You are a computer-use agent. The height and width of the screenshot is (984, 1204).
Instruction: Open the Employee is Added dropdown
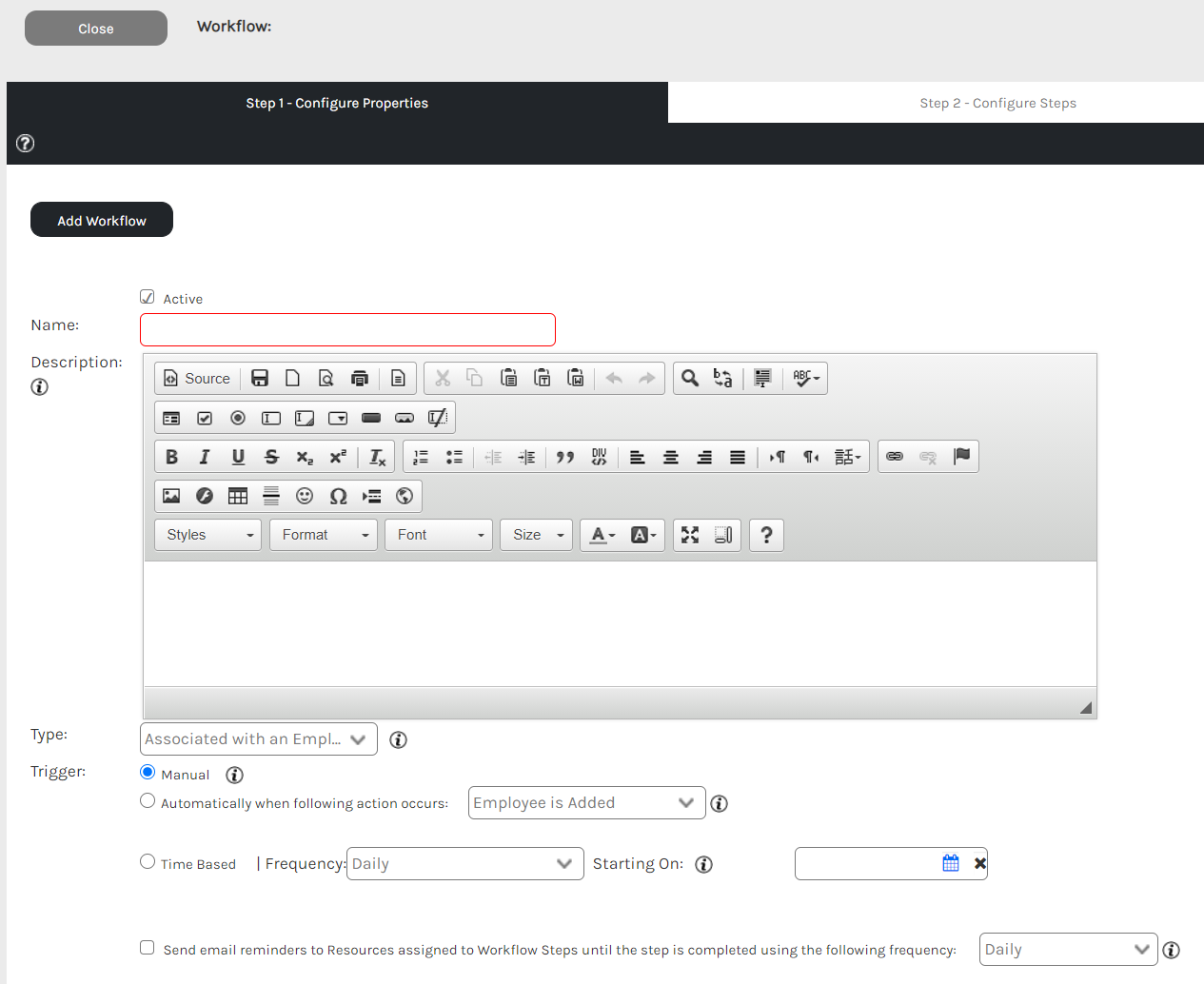[587, 803]
